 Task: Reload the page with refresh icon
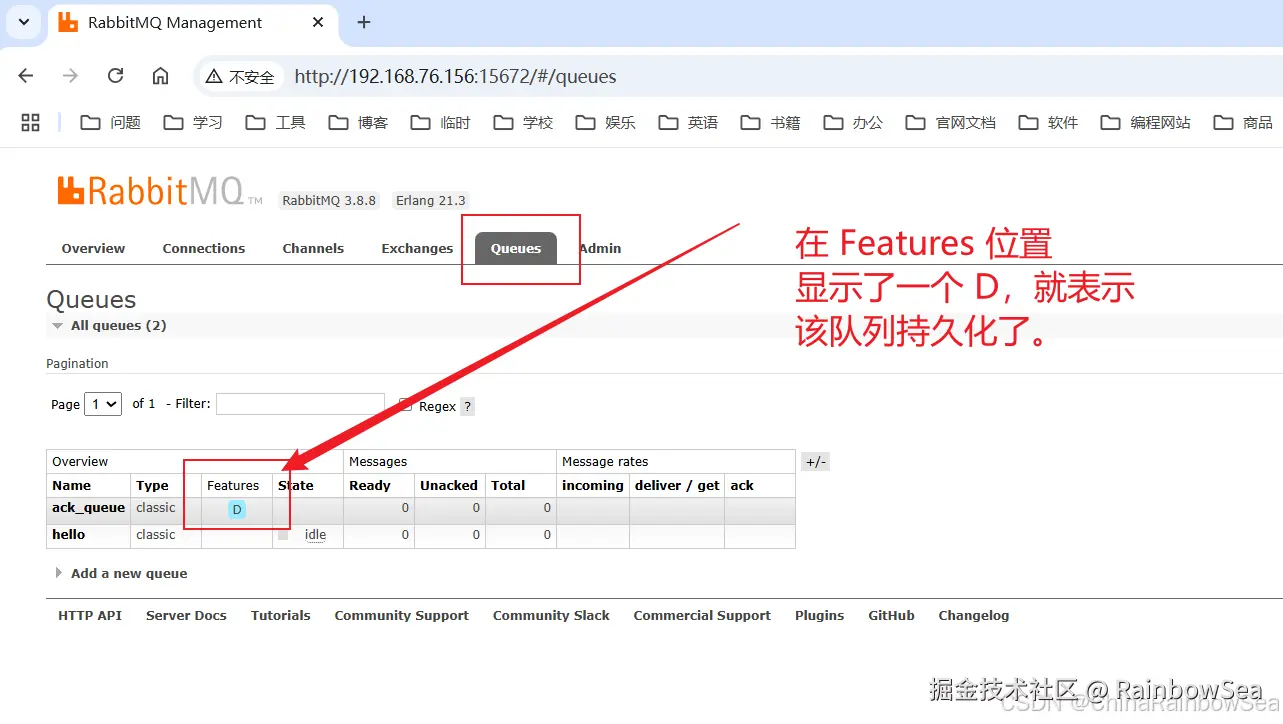click(115, 76)
